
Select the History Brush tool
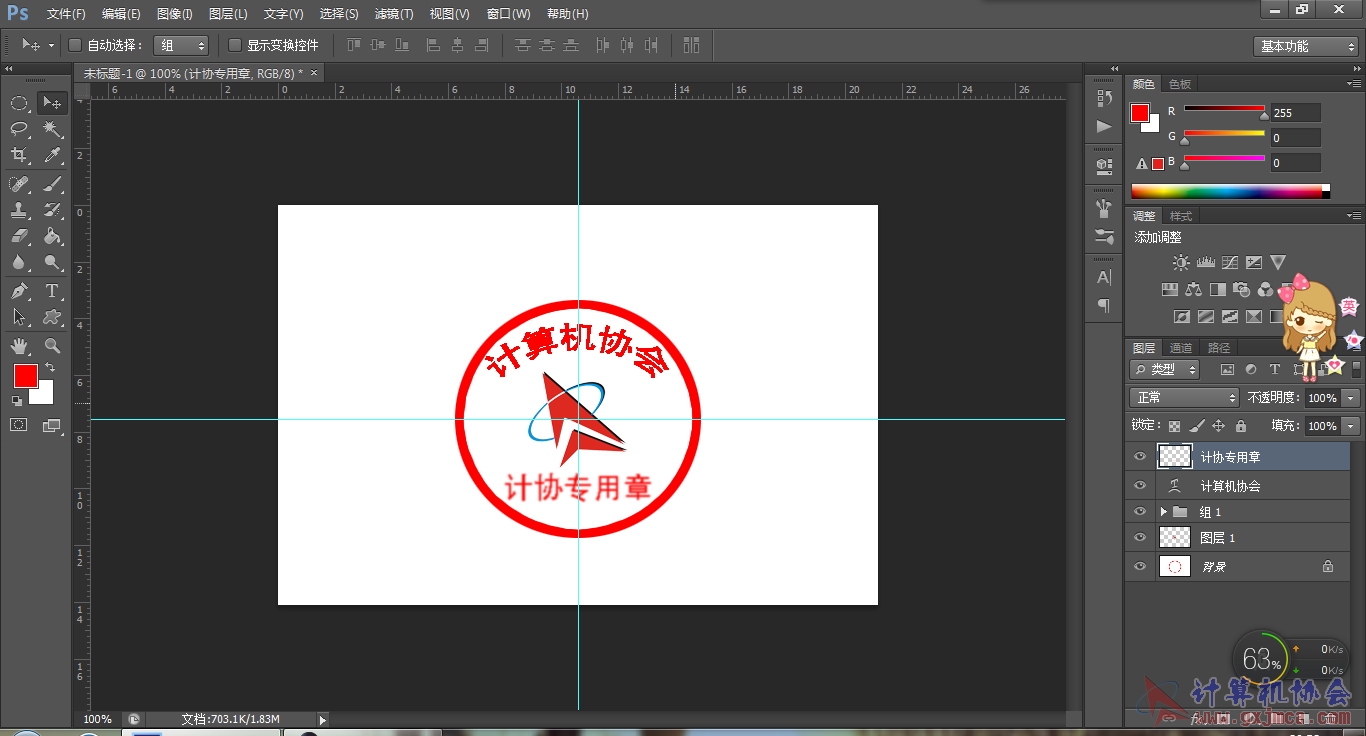click(x=53, y=210)
